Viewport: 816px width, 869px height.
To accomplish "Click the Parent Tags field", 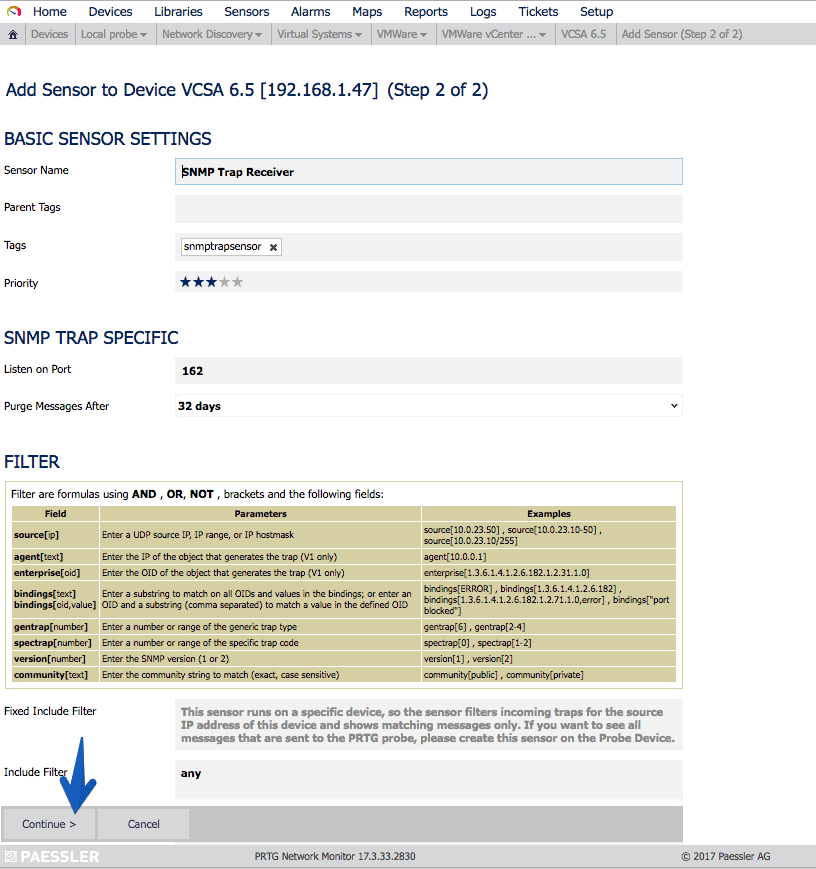I will point(429,209).
